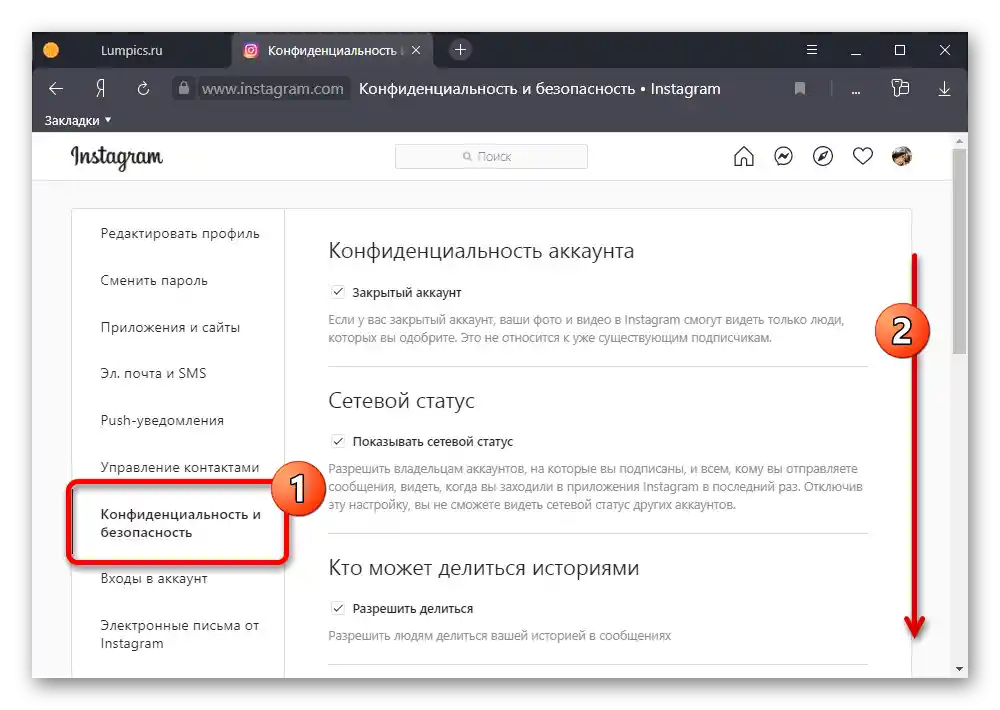Screen dimensions: 1000x710
Task: Open the browser hamburger menu
Action: click(x=812, y=50)
